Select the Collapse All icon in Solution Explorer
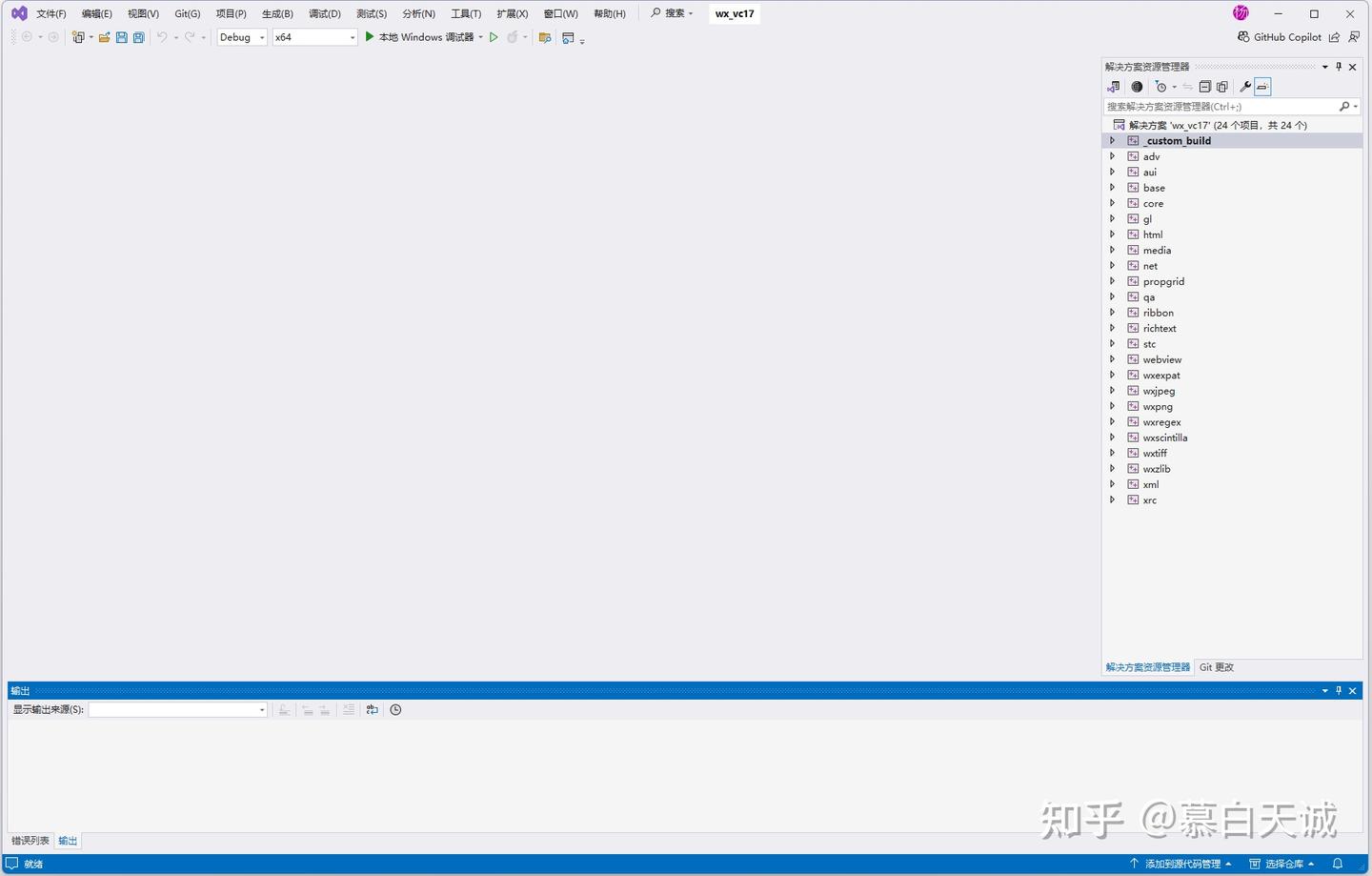The image size is (1372, 876). [x=1205, y=87]
